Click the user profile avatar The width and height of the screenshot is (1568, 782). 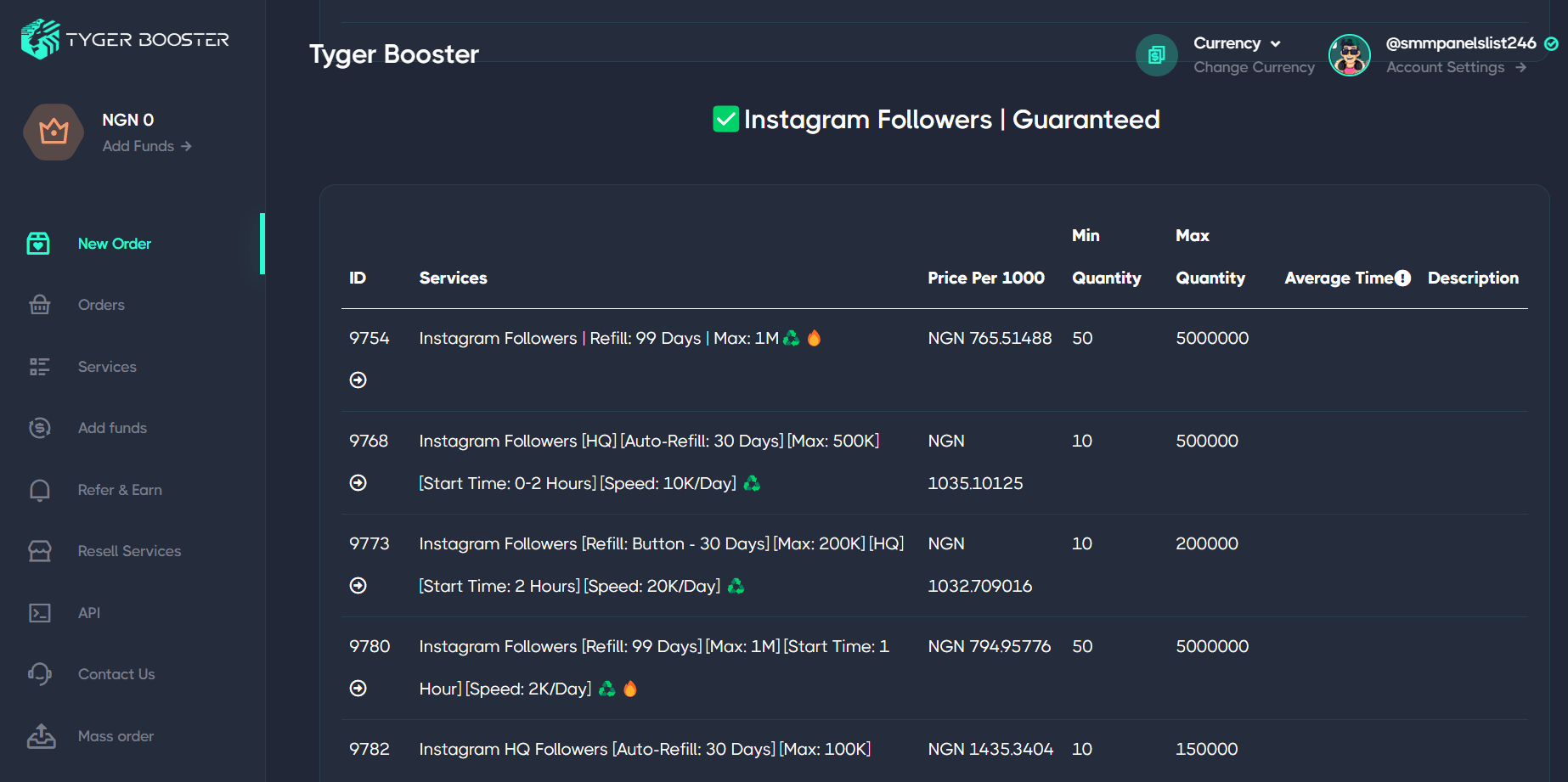click(x=1349, y=55)
